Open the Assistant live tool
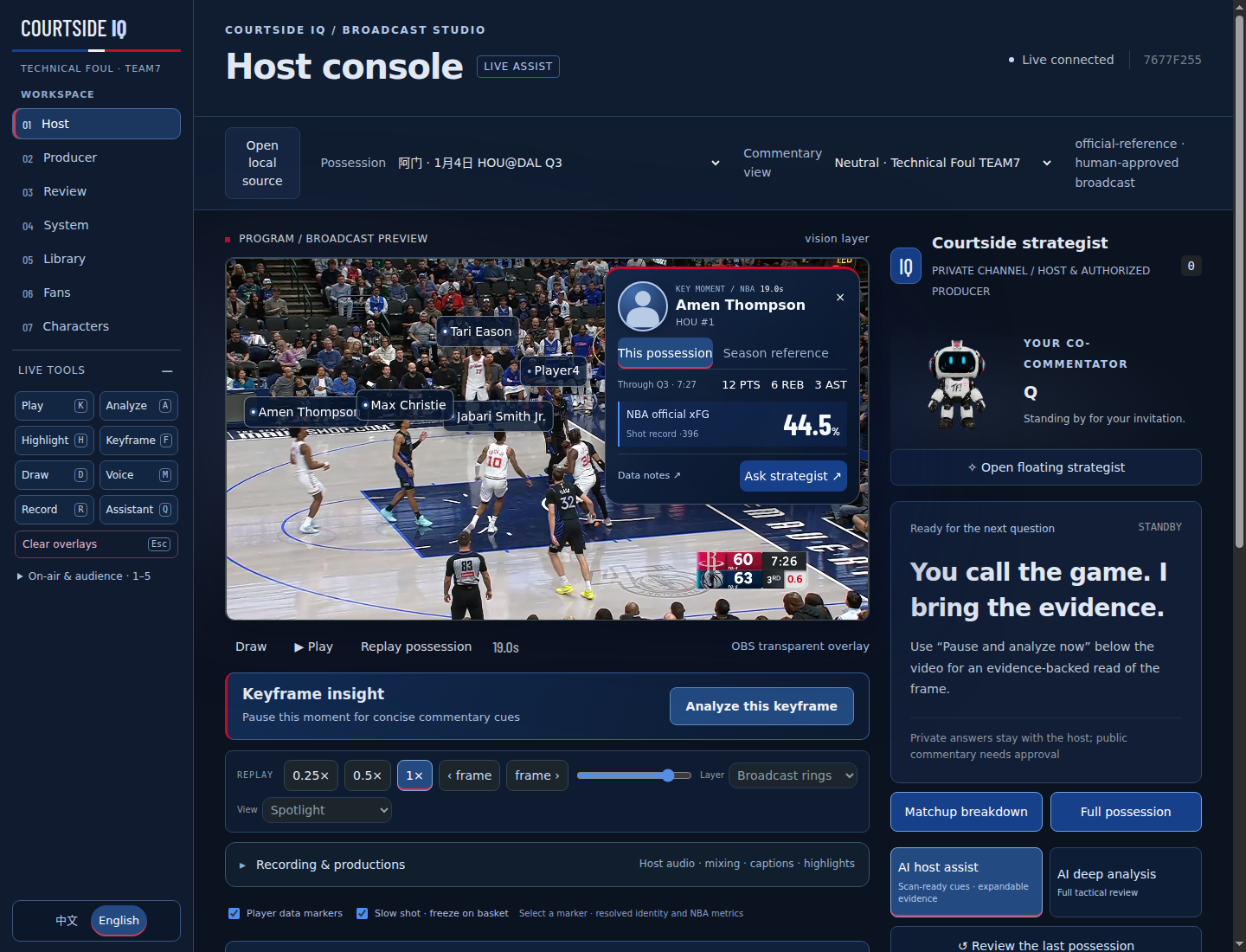Screen dimensions: 1246x952 point(138,510)
